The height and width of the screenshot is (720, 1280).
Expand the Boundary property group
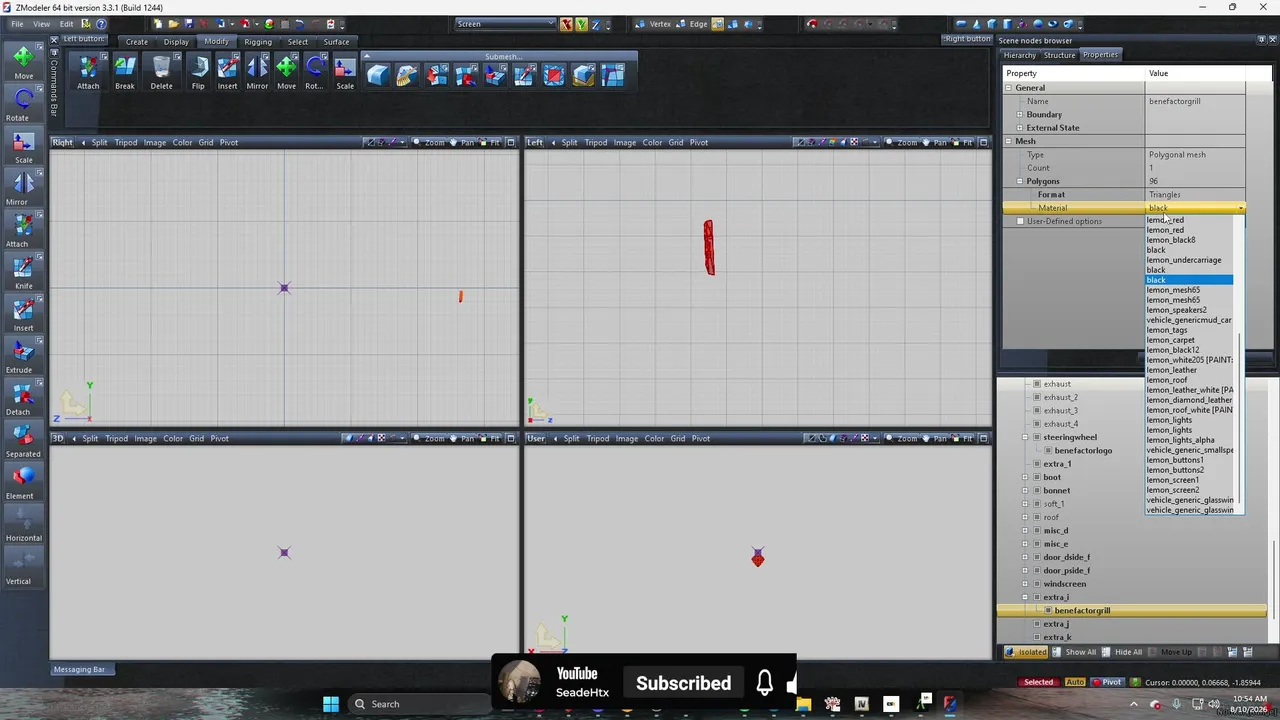tap(1020, 115)
